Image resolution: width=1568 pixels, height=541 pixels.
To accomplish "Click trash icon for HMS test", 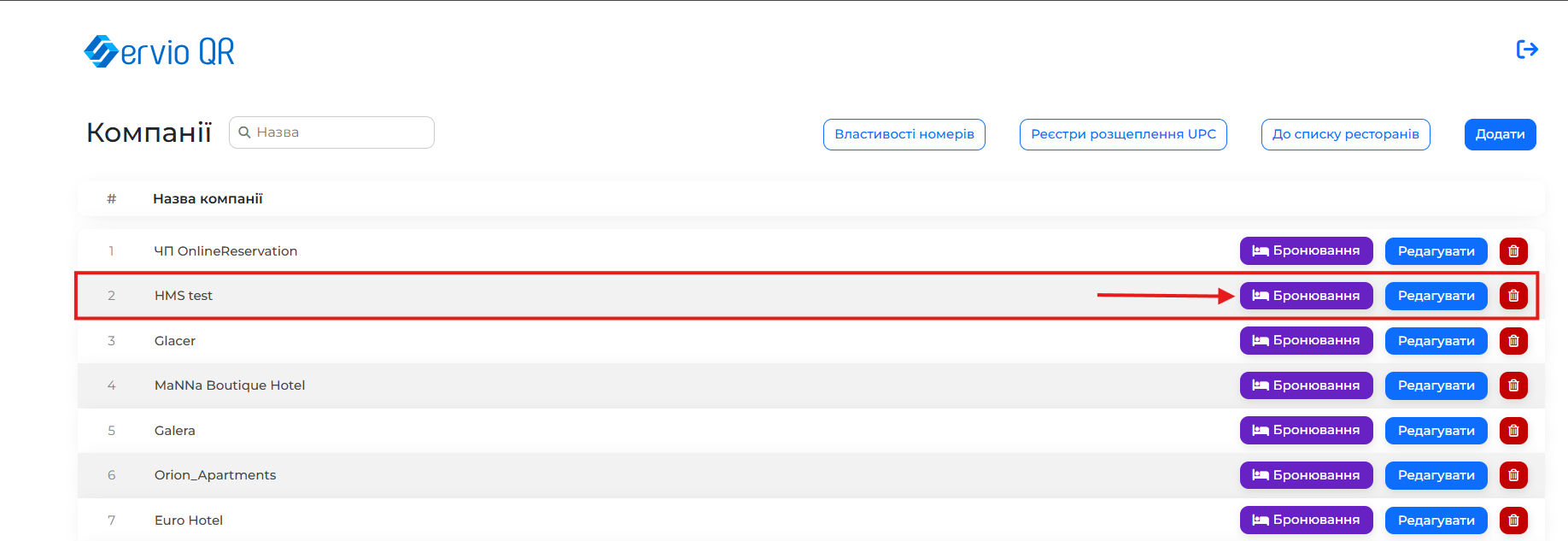I will pyautogui.click(x=1513, y=296).
